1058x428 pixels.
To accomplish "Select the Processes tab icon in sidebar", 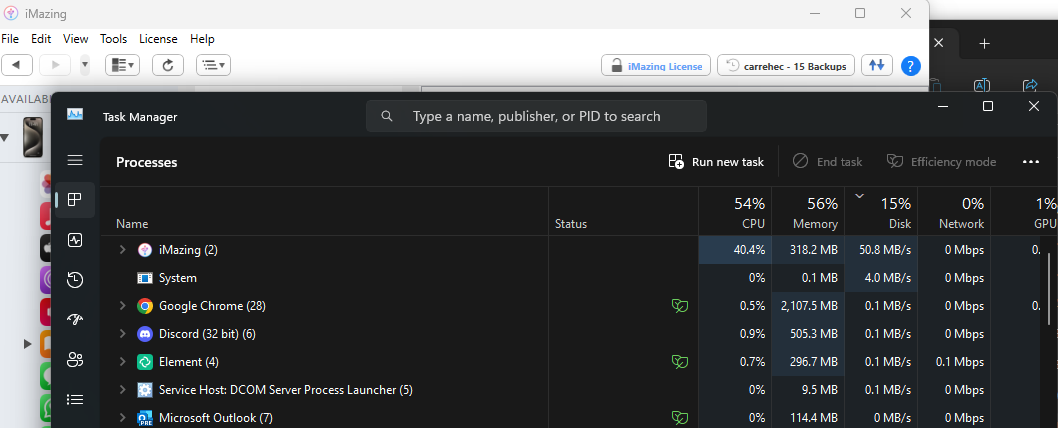I will (x=75, y=200).
